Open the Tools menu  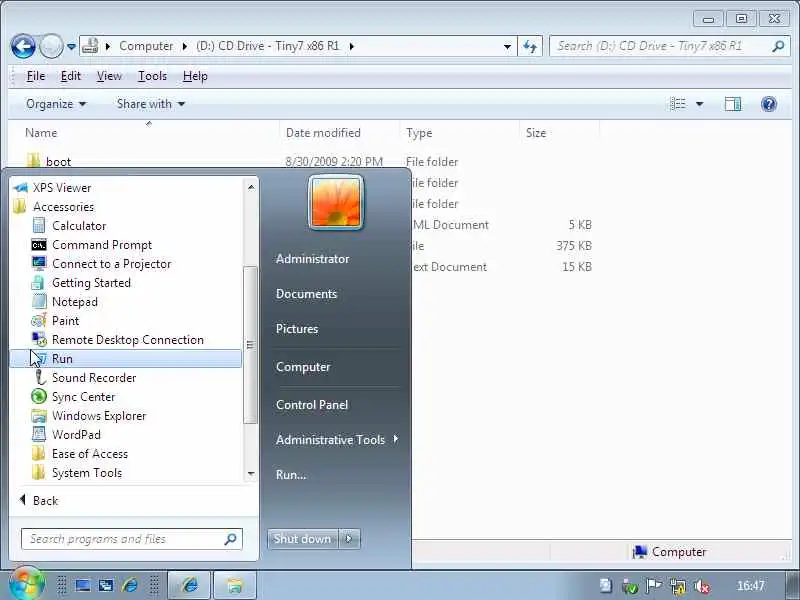point(152,76)
